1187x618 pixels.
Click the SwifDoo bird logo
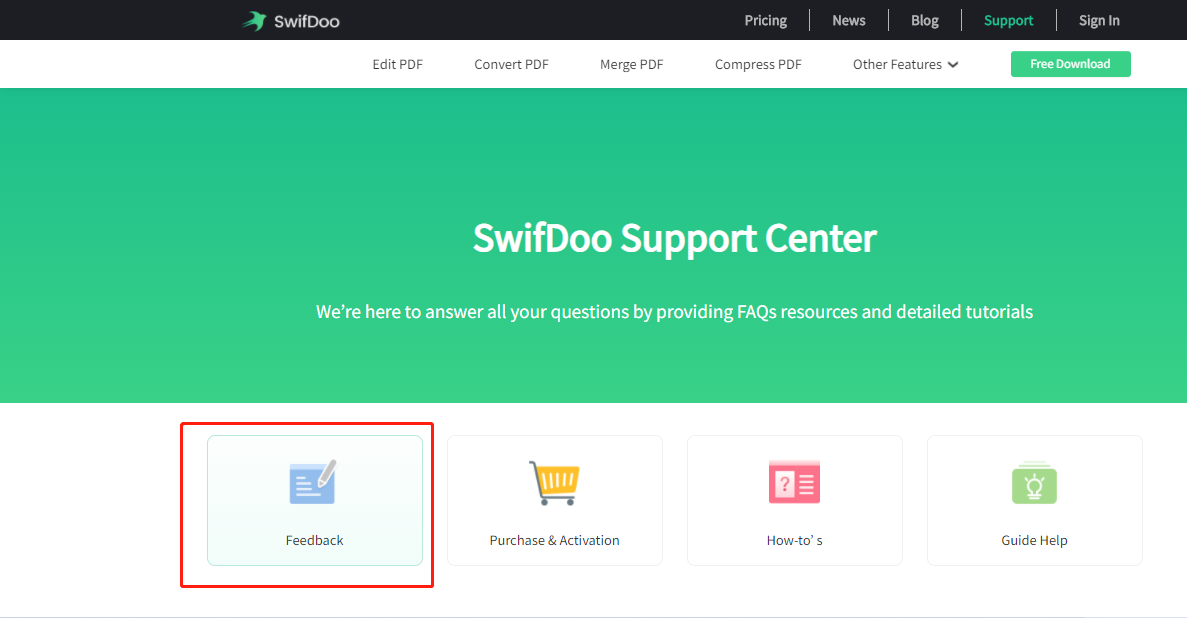pos(254,21)
